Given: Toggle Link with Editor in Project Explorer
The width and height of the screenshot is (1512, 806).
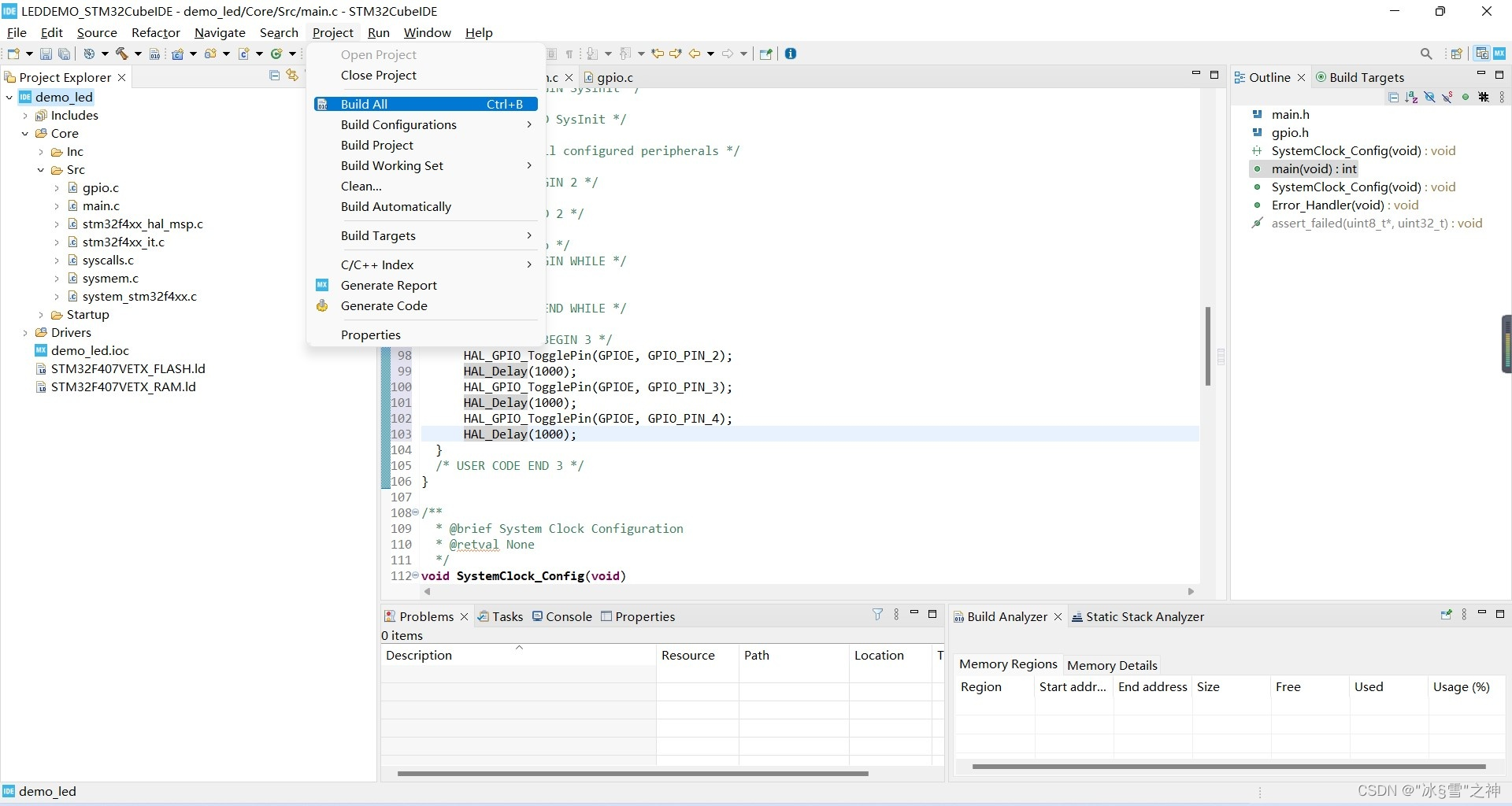Looking at the screenshot, I should (292, 75).
